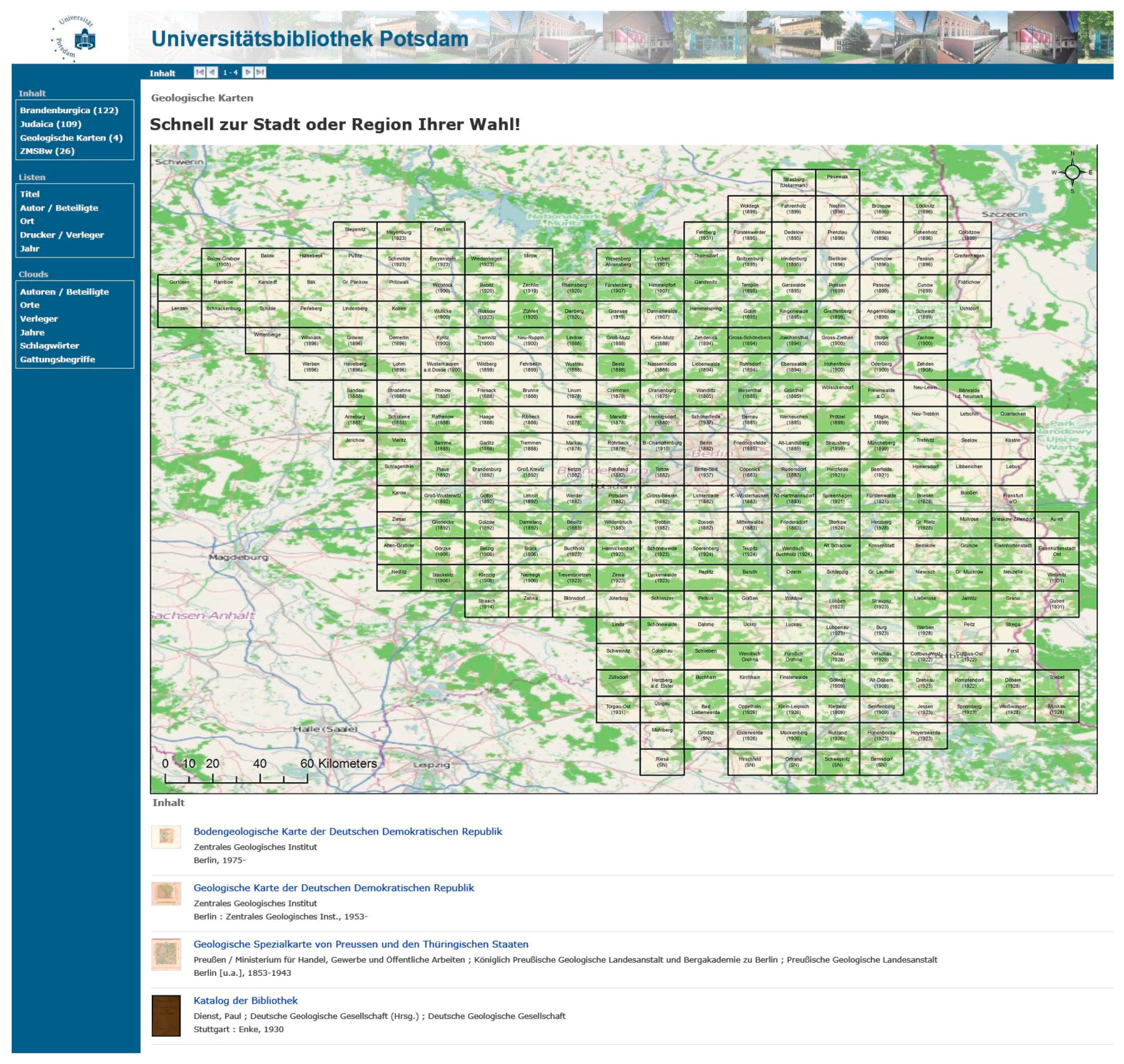Image resolution: width=1124 pixels, height=1064 pixels.
Task: Open the Bodengeologische Karte thumbnail
Action: point(166,837)
